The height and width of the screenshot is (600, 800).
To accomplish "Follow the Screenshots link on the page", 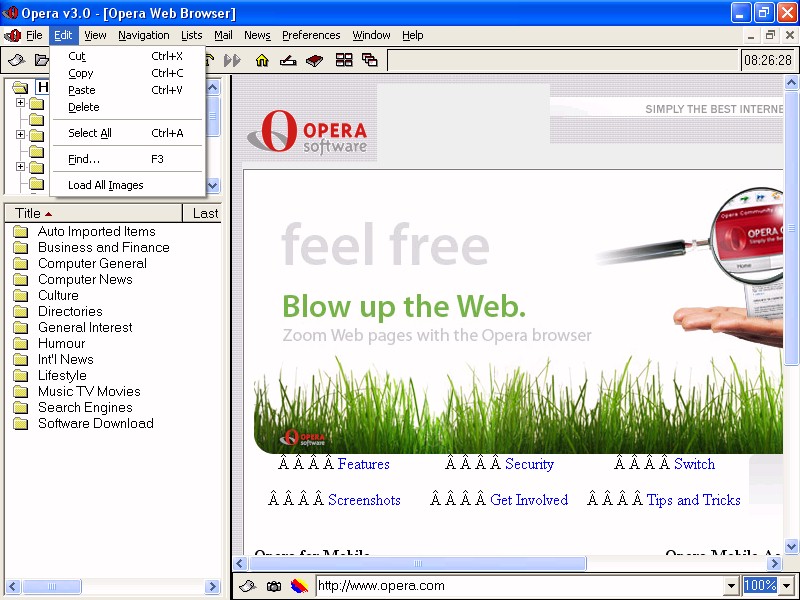I will pos(364,499).
